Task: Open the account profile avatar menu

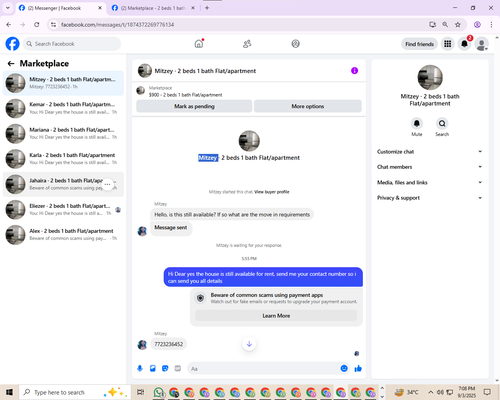Action: pos(482,44)
